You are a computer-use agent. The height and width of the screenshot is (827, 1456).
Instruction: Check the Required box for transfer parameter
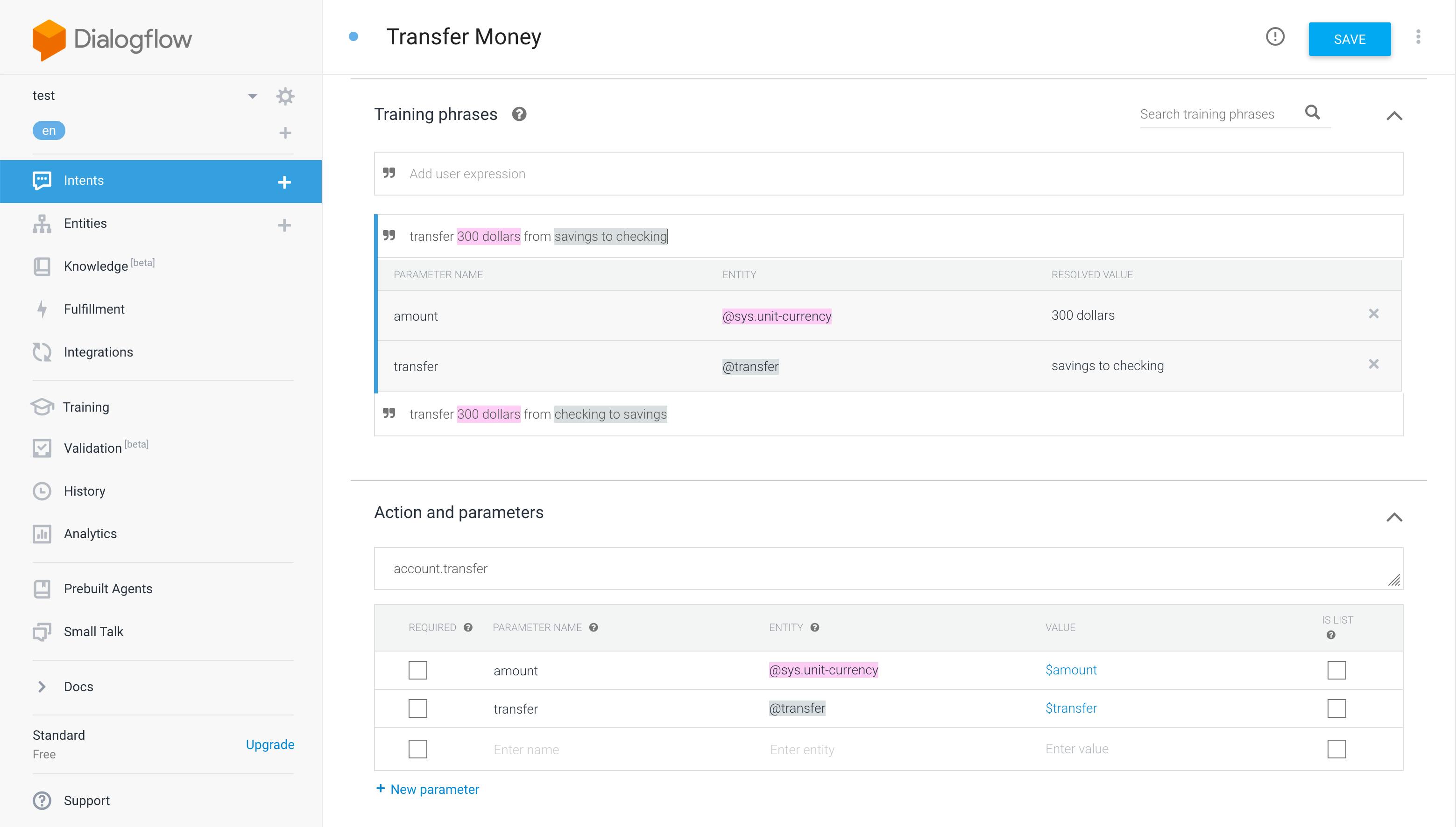(x=418, y=708)
